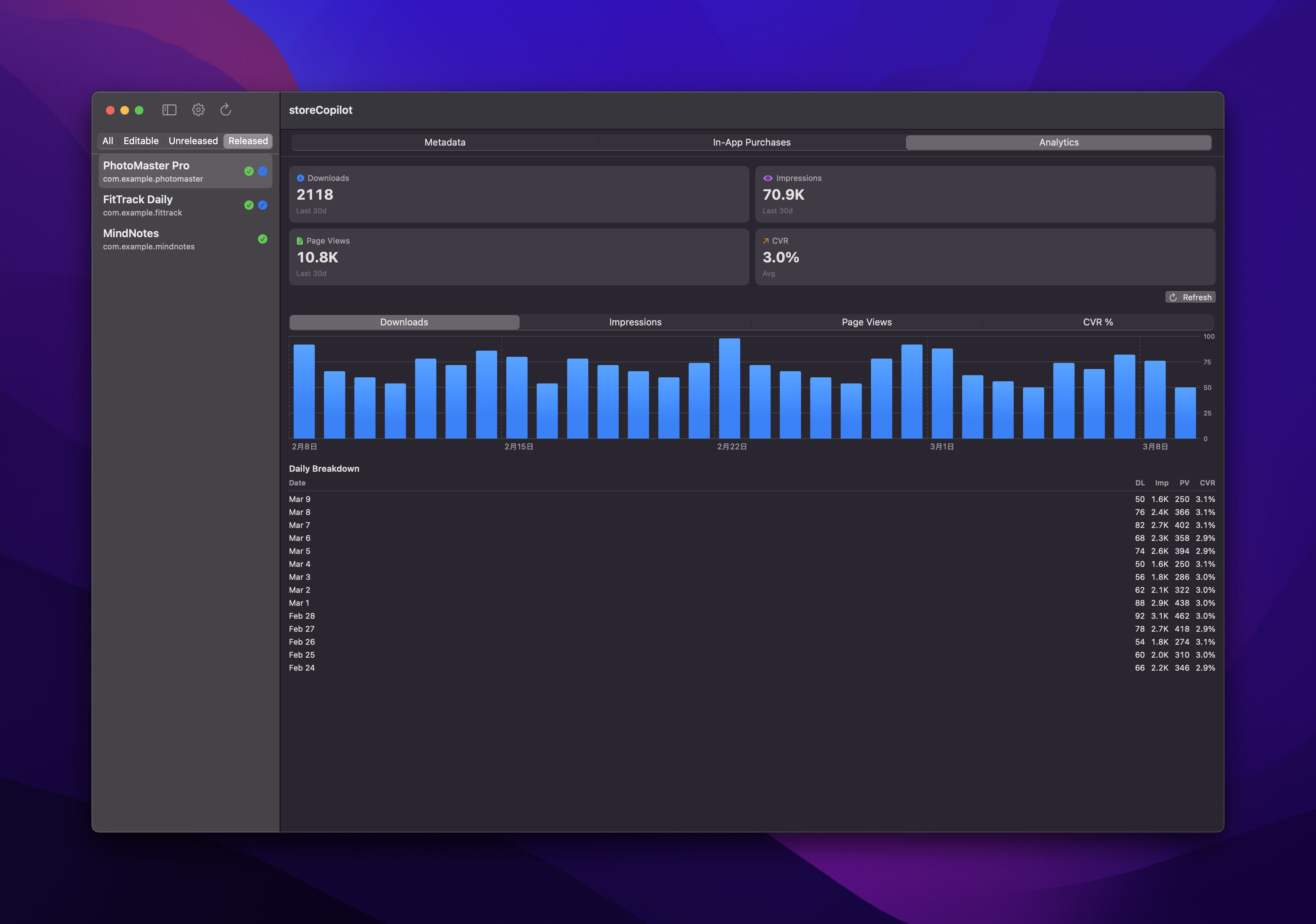Select the Editable filter option
The width and height of the screenshot is (1316, 924).
[x=141, y=141]
